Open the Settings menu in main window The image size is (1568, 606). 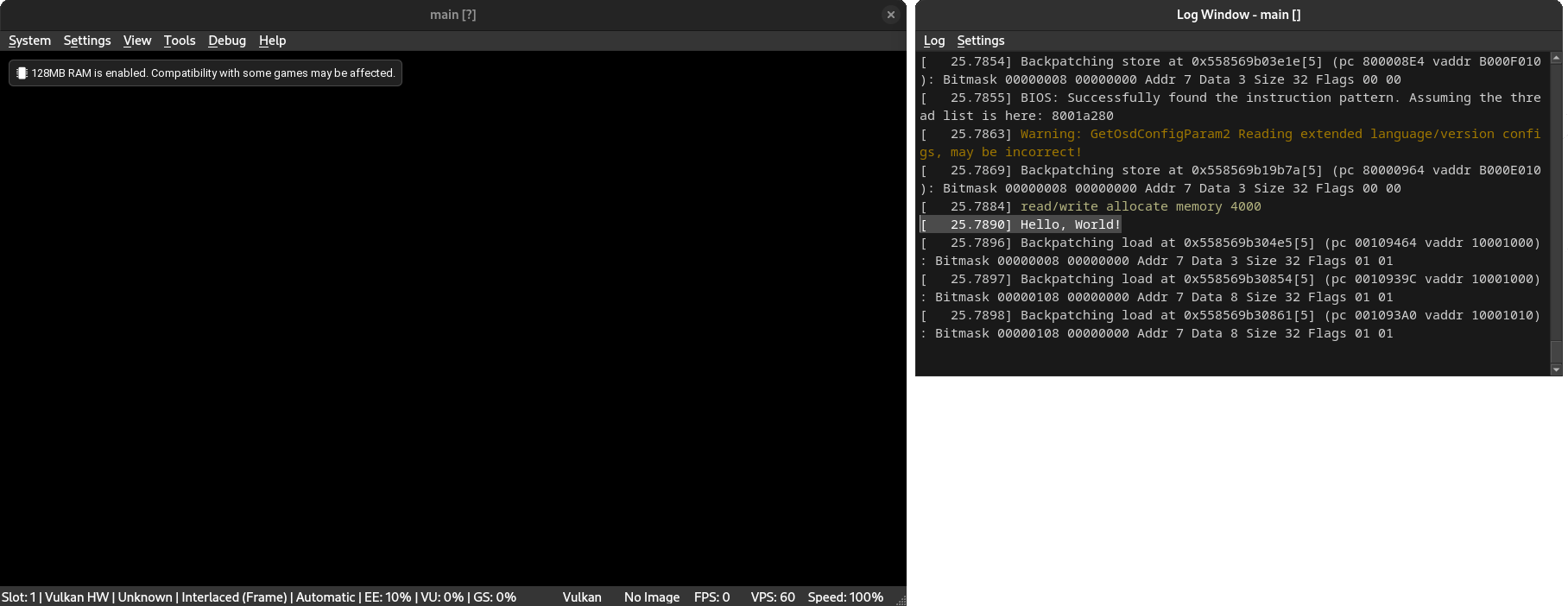coord(87,41)
